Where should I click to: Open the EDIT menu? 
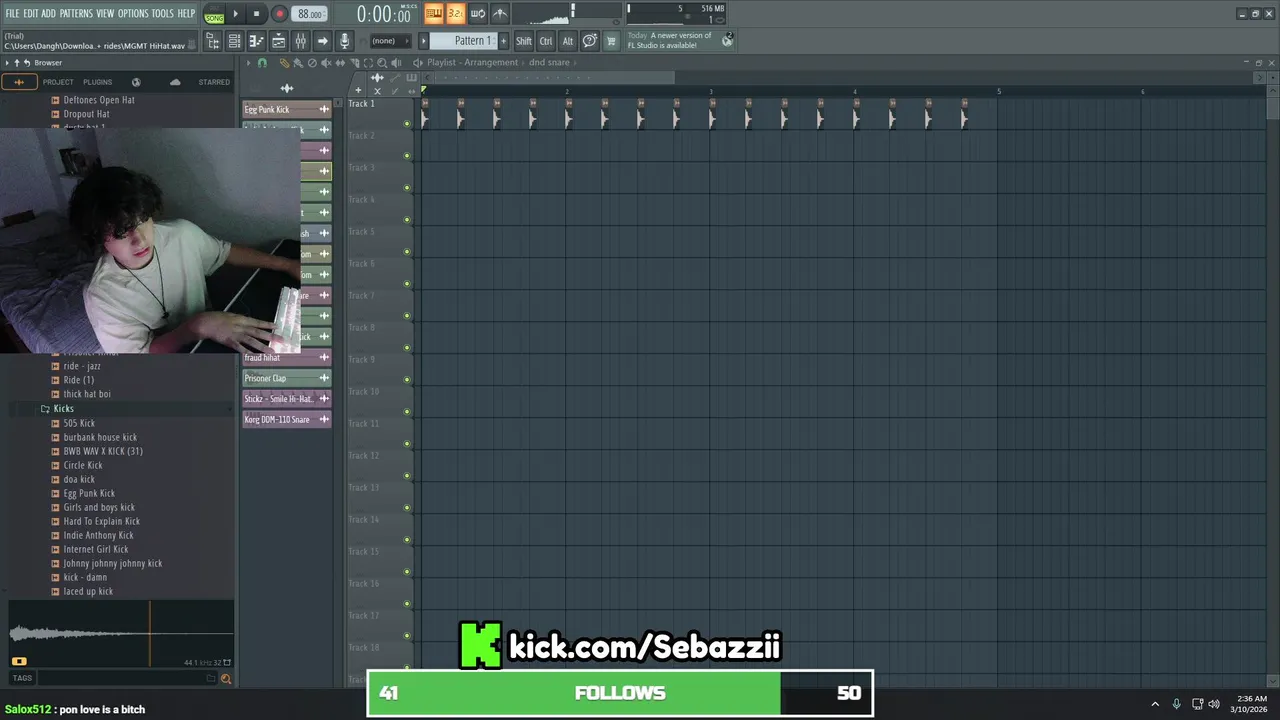pos(31,13)
